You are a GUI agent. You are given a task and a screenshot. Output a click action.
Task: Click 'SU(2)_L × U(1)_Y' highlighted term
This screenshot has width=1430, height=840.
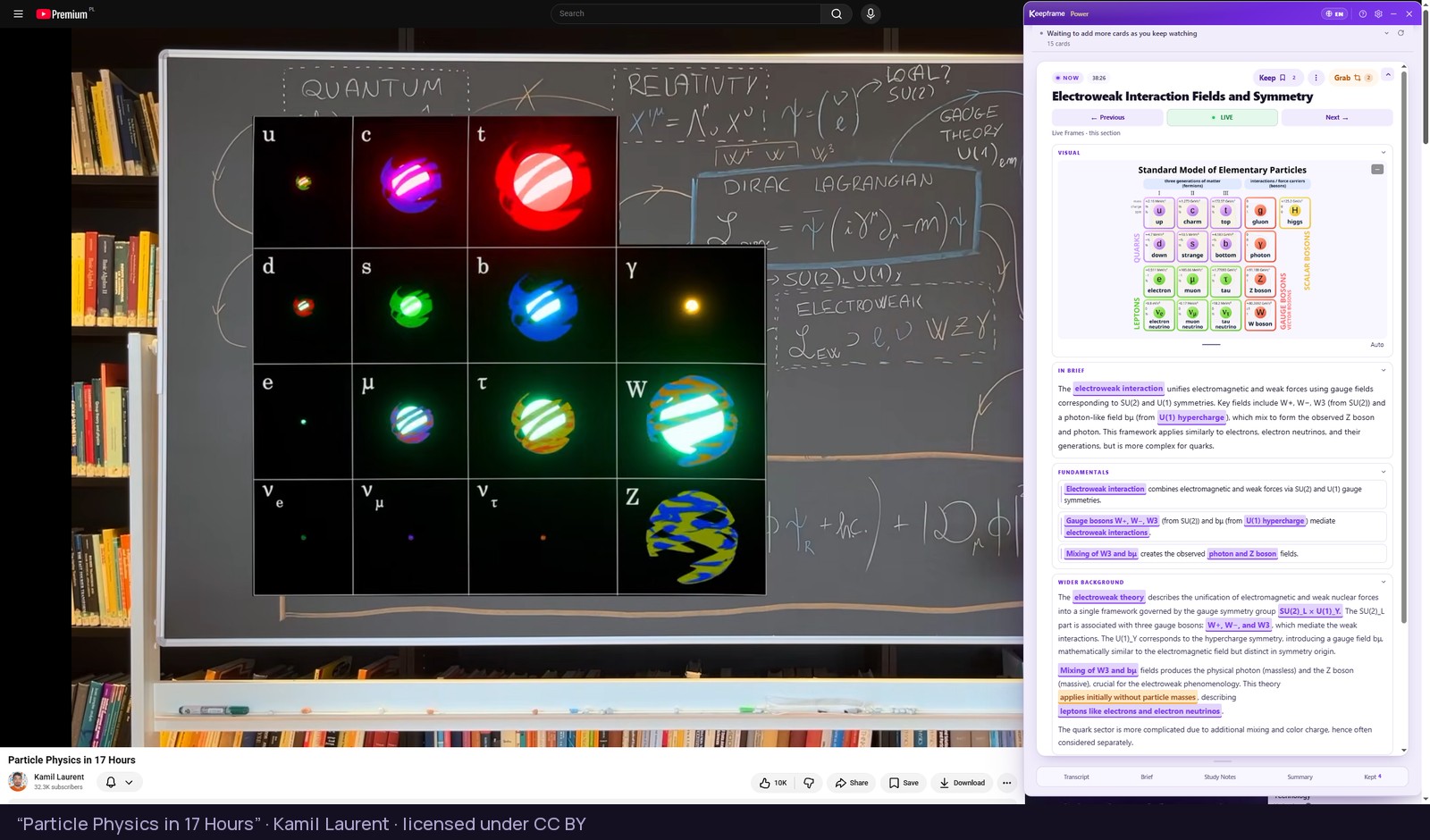[x=1309, y=611]
